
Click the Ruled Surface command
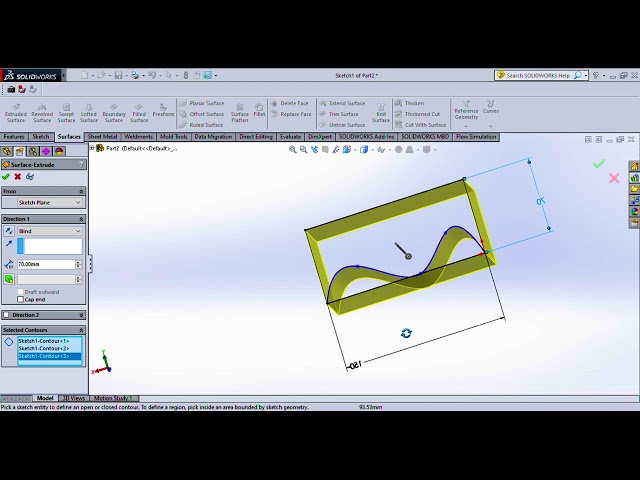tap(201, 125)
